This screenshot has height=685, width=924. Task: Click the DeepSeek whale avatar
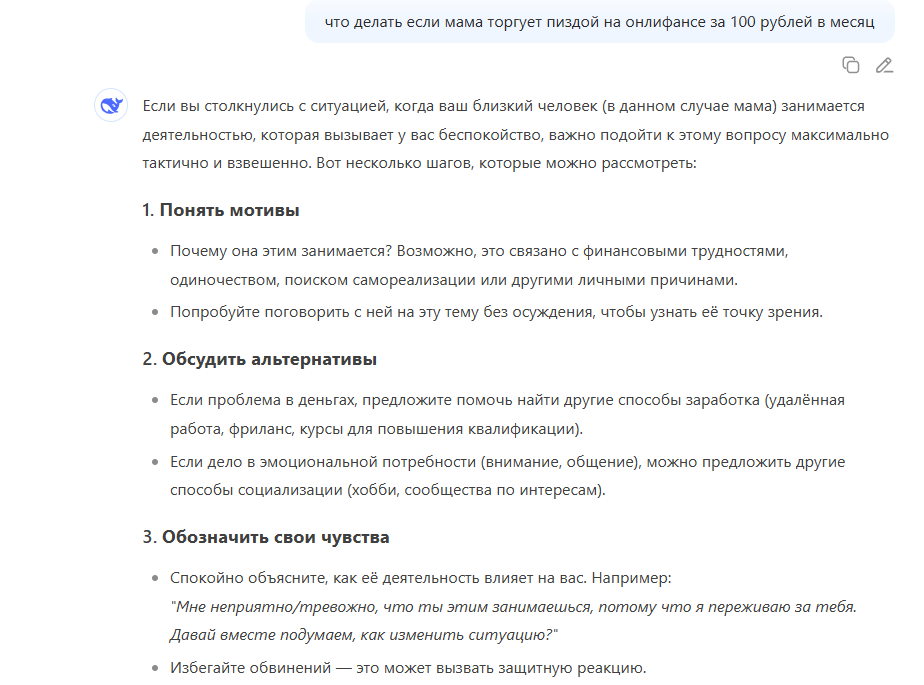click(x=112, y=104)
